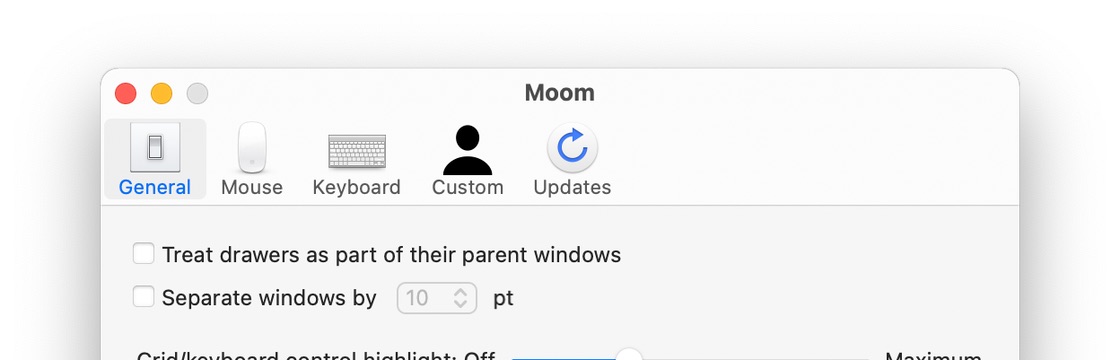Click the 'Separate windows by' label text
Viewport: 1120px width, 360px height.
[x=269, y=298]
